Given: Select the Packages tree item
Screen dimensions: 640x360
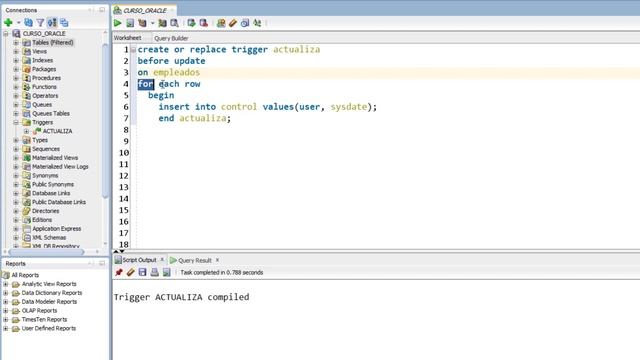Looking at the screenshot, I should (44, 69).
